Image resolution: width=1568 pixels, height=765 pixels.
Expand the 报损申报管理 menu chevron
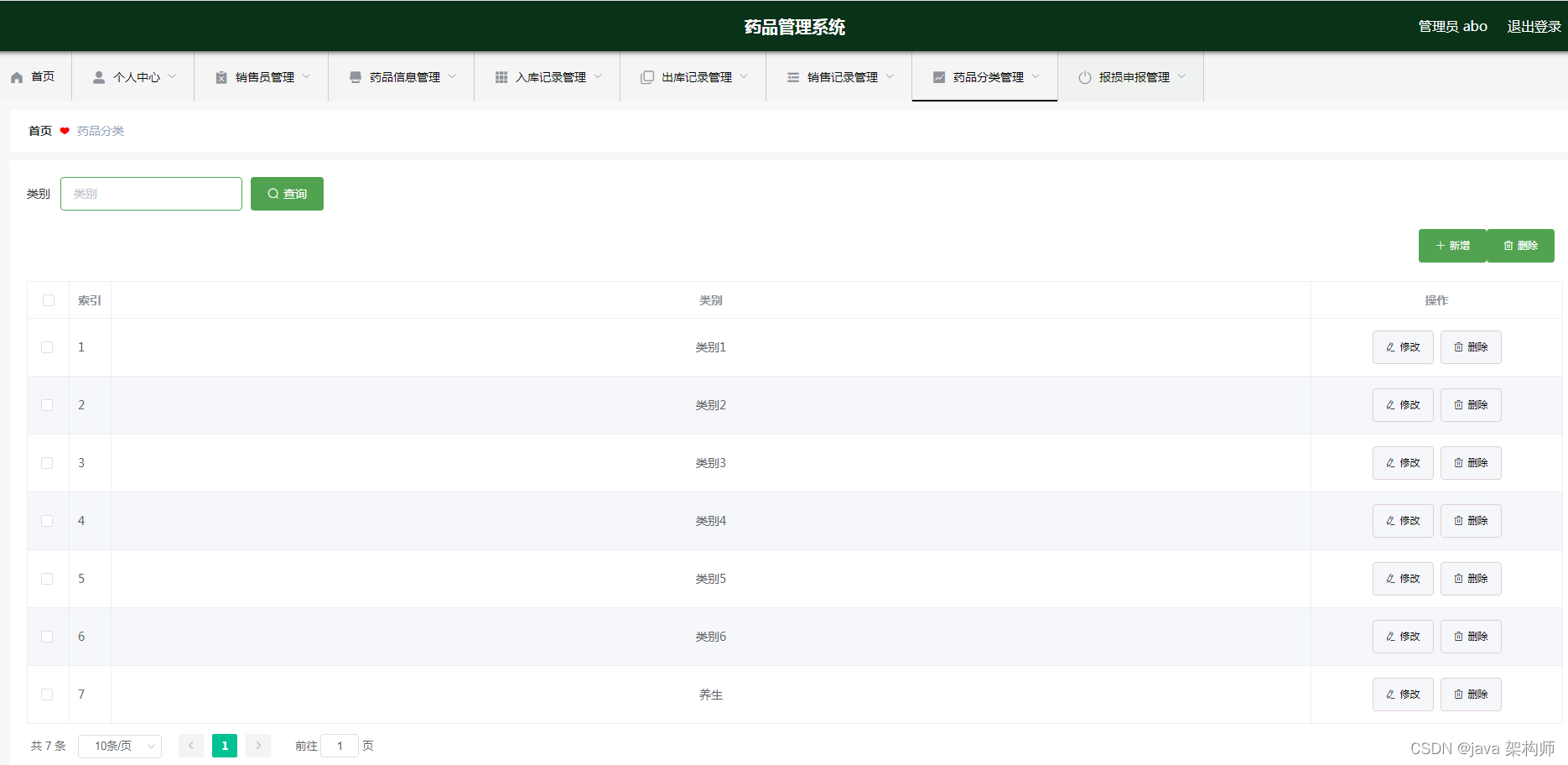click(x=1181, y=76)
